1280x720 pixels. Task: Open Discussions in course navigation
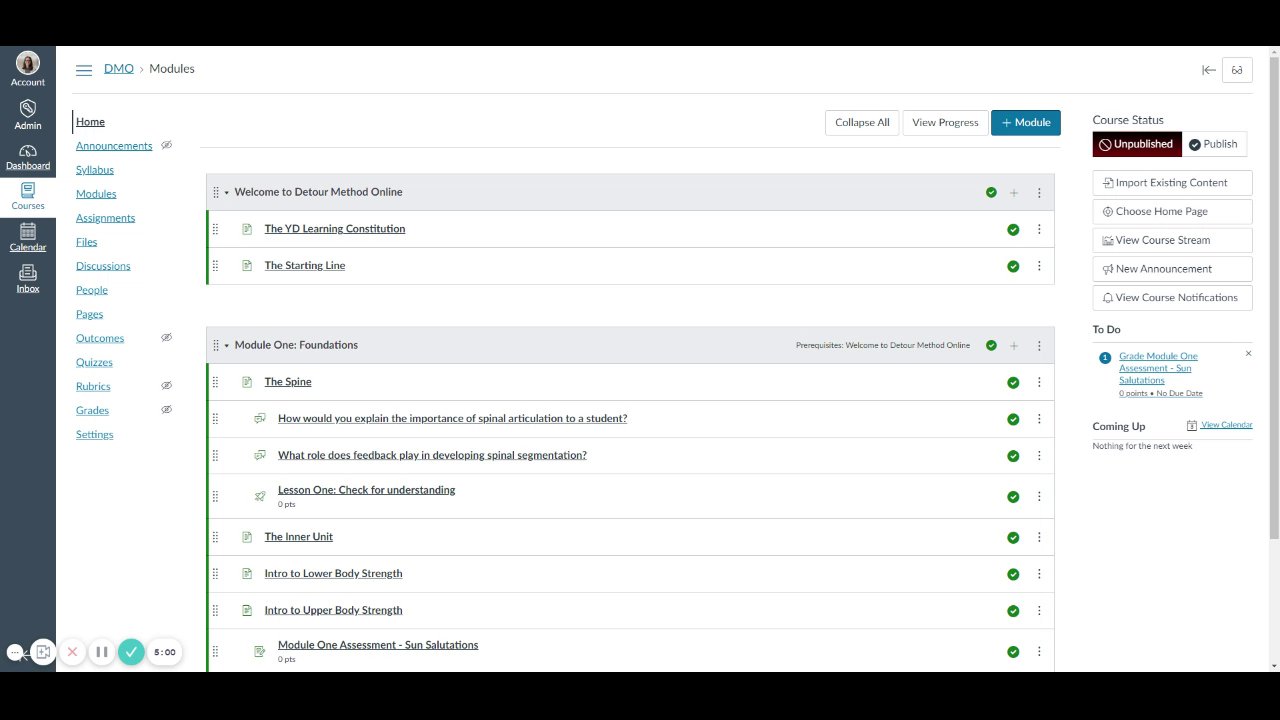103,266
